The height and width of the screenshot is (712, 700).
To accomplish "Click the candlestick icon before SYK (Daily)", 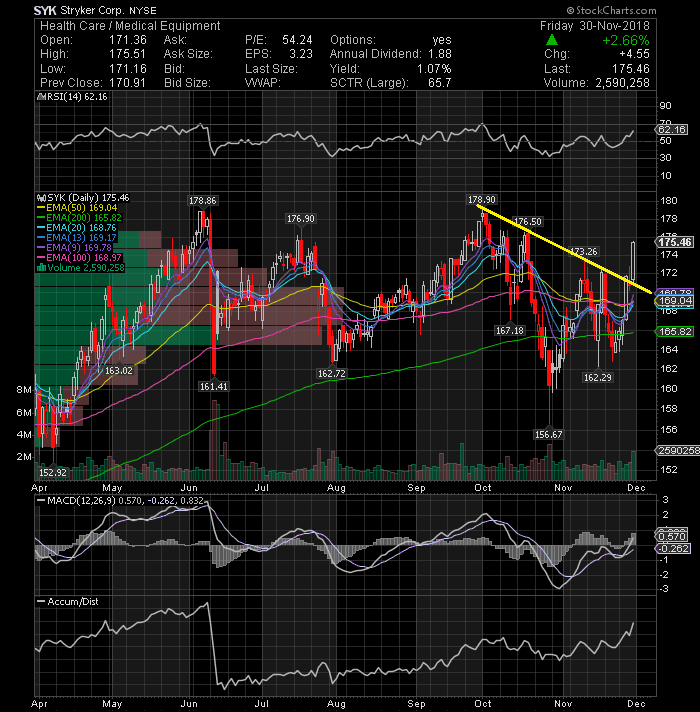I will coord(41,198).
